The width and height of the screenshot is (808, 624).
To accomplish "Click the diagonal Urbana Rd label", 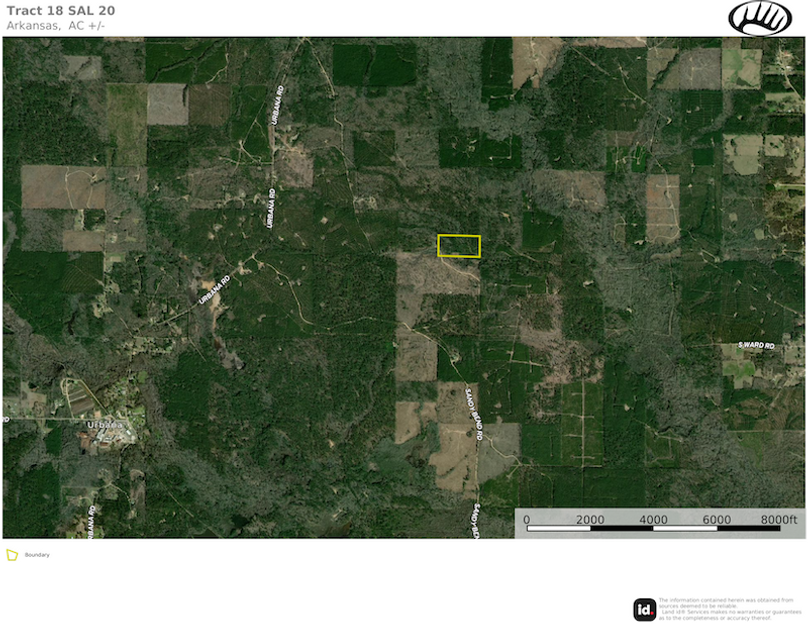I will click(x=213, y=289).
